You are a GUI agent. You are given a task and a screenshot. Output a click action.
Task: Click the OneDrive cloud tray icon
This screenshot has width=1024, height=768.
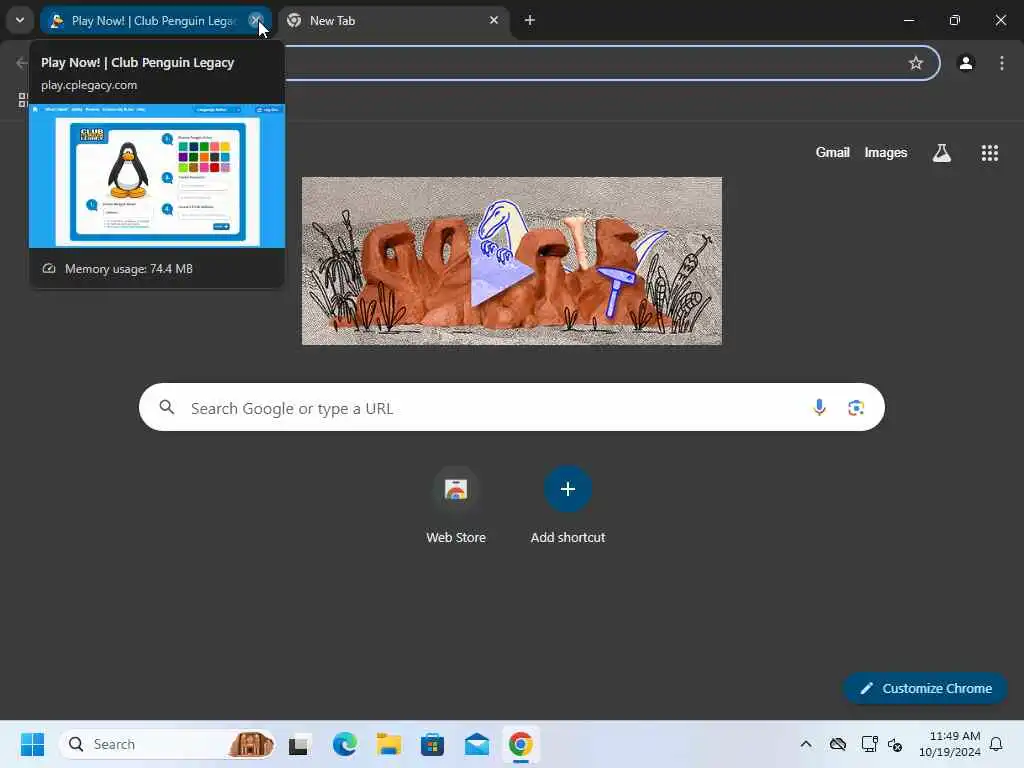point(837,744)
